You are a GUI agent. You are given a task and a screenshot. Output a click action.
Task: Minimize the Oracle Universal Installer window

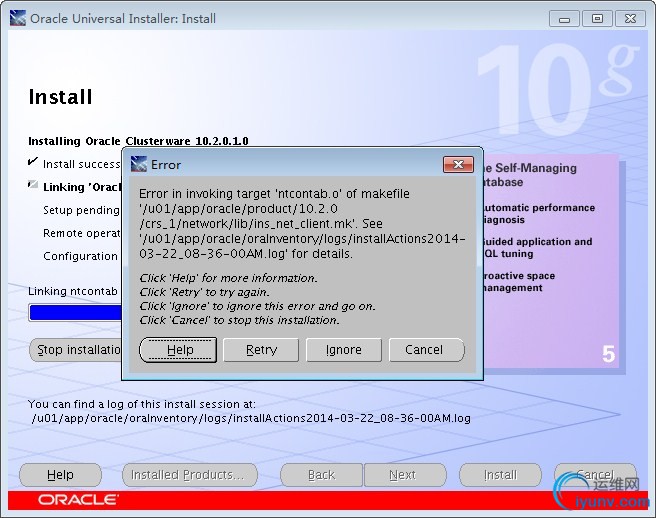[564, 19]
